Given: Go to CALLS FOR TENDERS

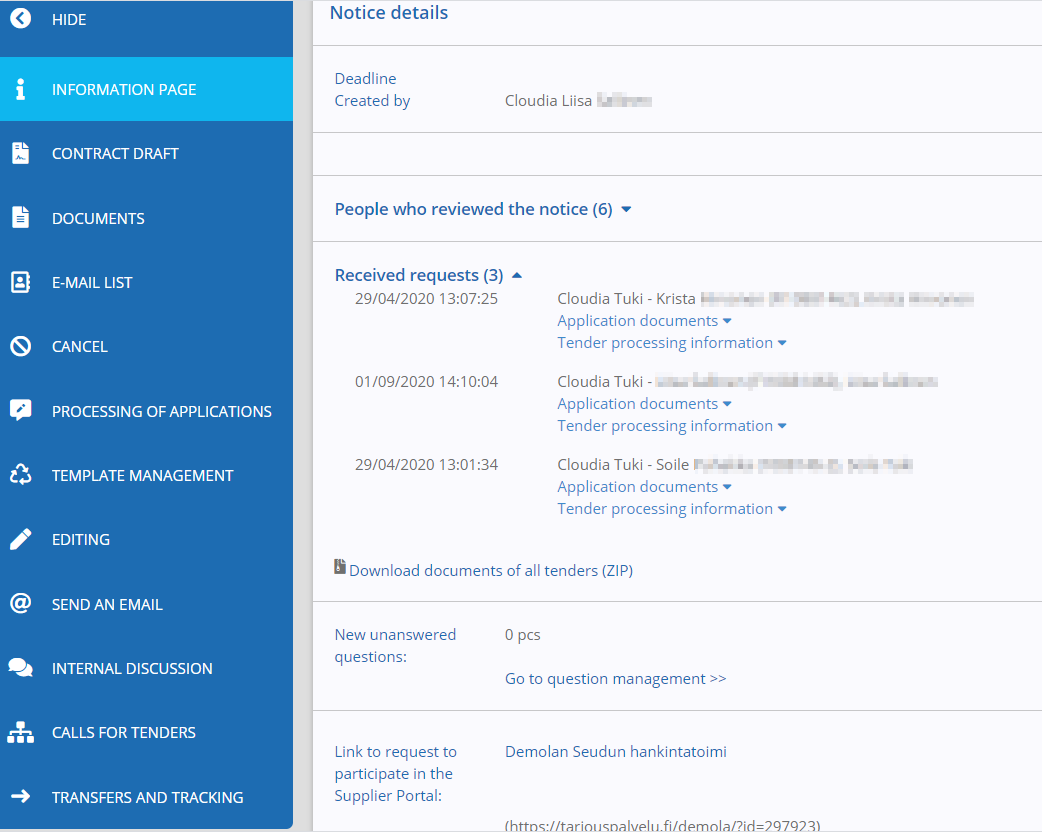Looking at the screenshot, I should click(x=146, y=732).
